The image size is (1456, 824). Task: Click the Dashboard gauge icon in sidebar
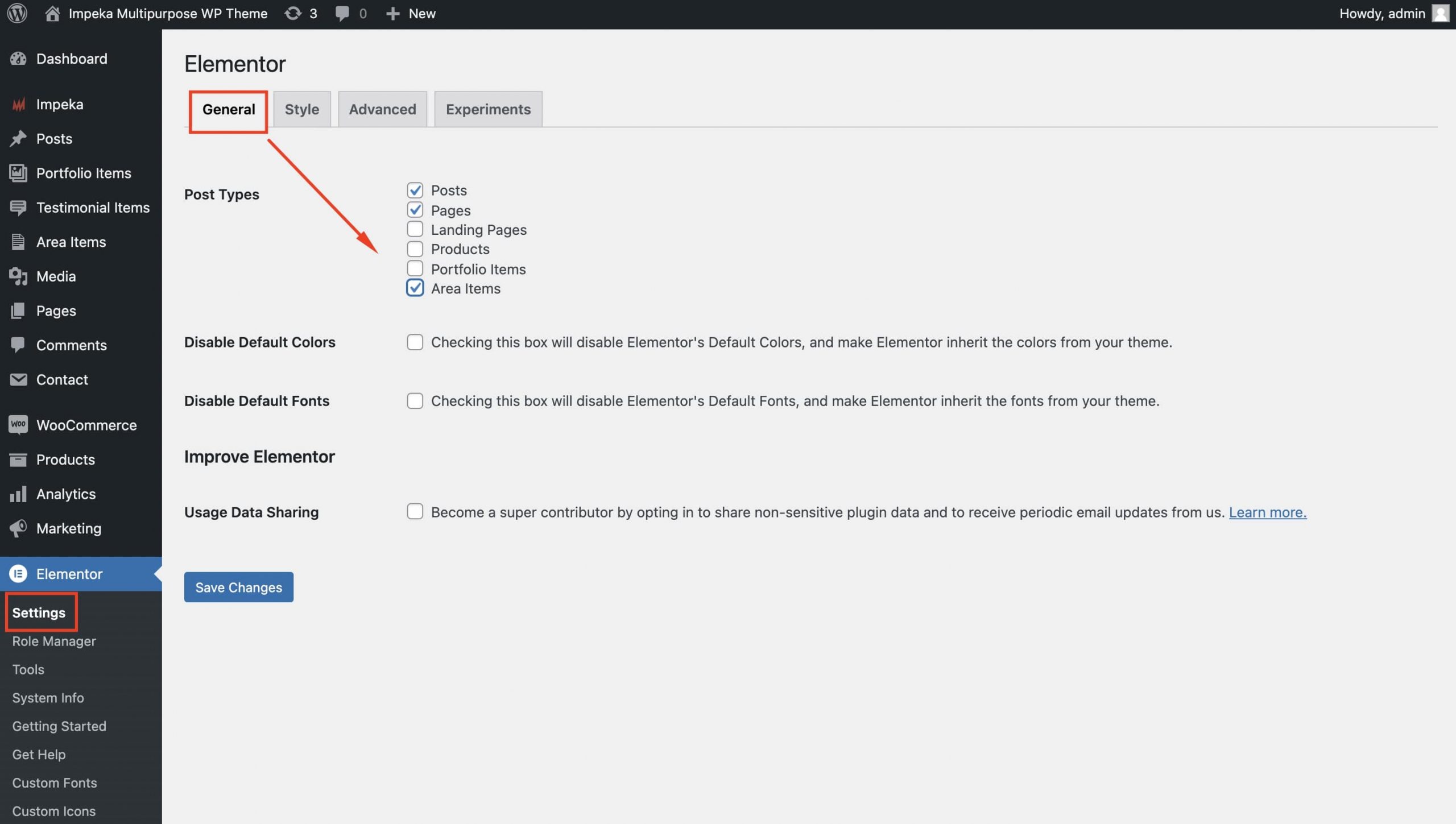[x=18, y=59]
